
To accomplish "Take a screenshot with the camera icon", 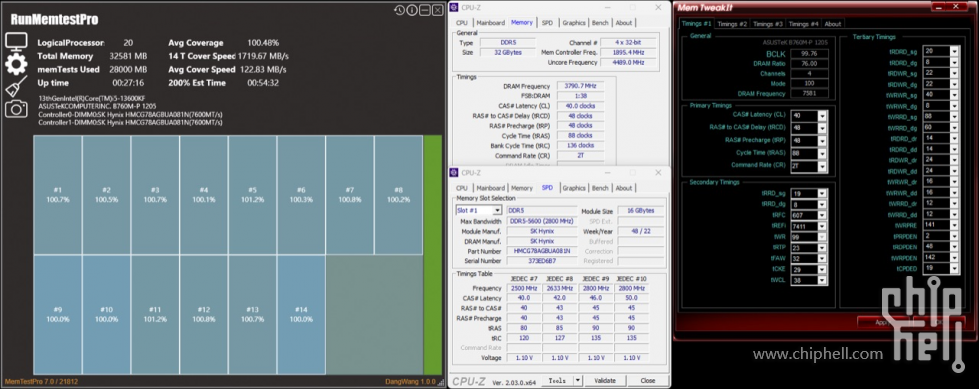I will [16, 109].
